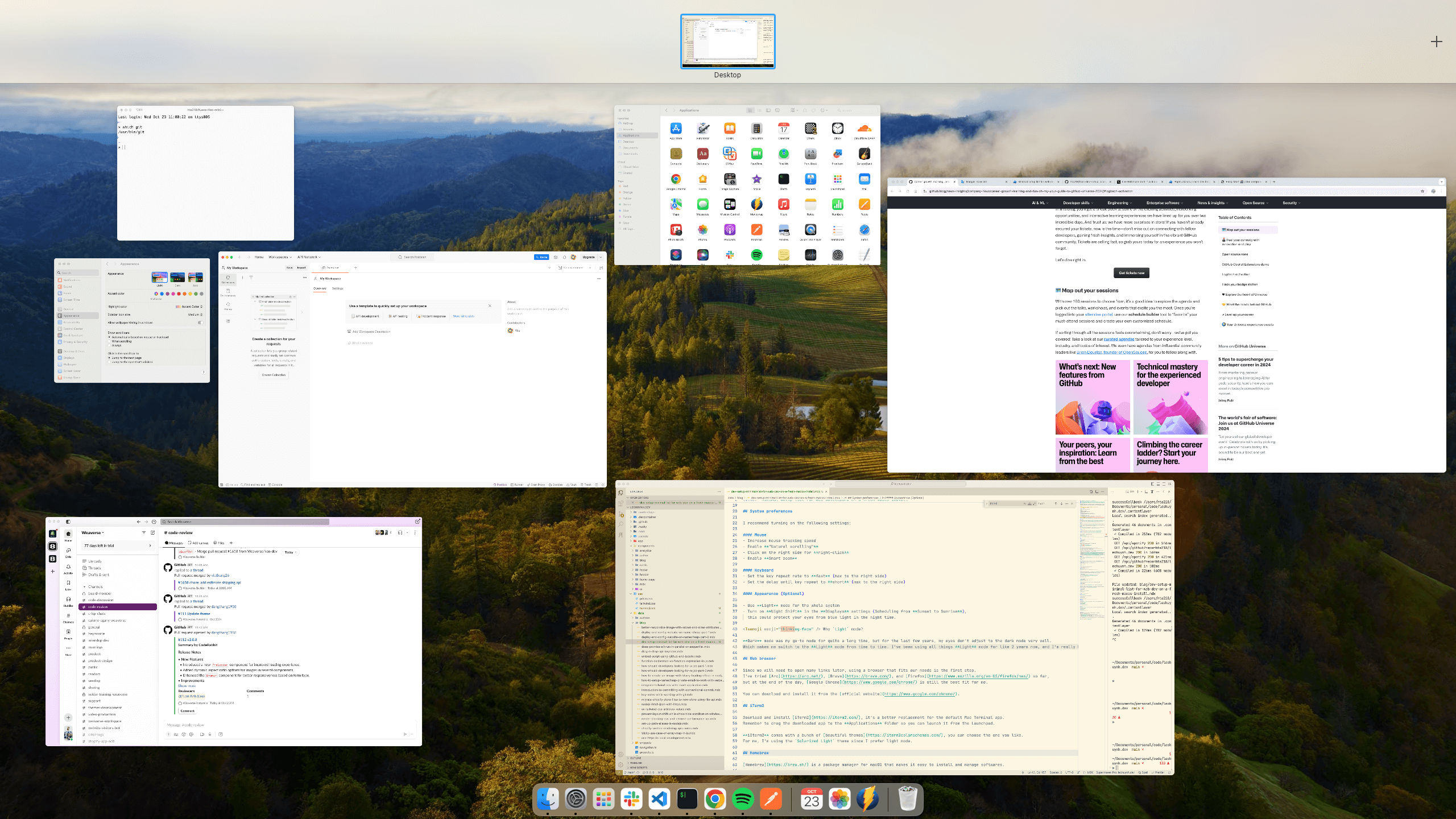The image size is (1456, 819).
Task: Select 'When scrolling' scroll bars radio
Action: pyautogui.click(x=109, y=341)
